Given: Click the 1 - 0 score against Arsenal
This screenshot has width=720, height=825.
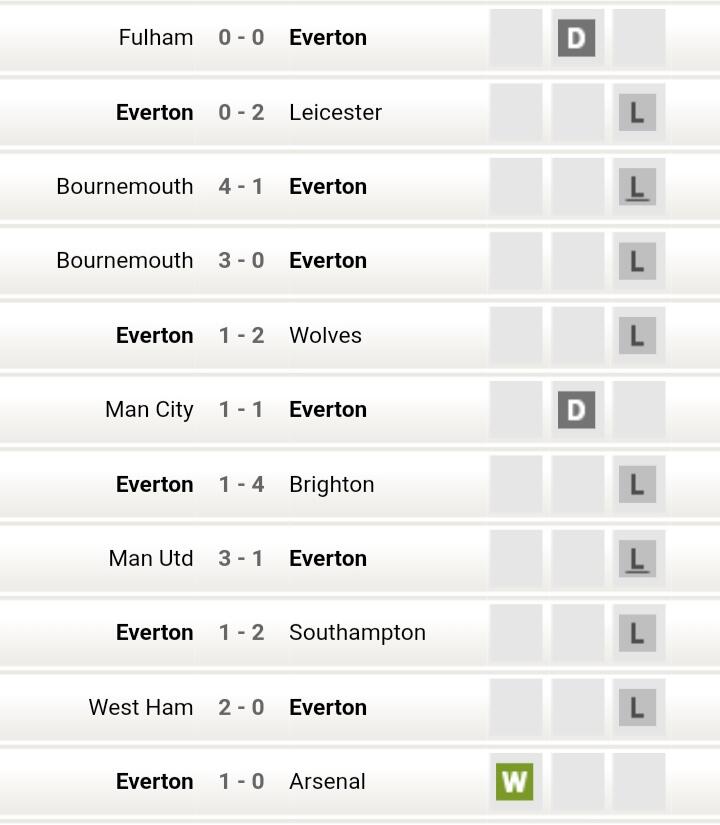Looking at the screenshot, I should pos(241,781).
